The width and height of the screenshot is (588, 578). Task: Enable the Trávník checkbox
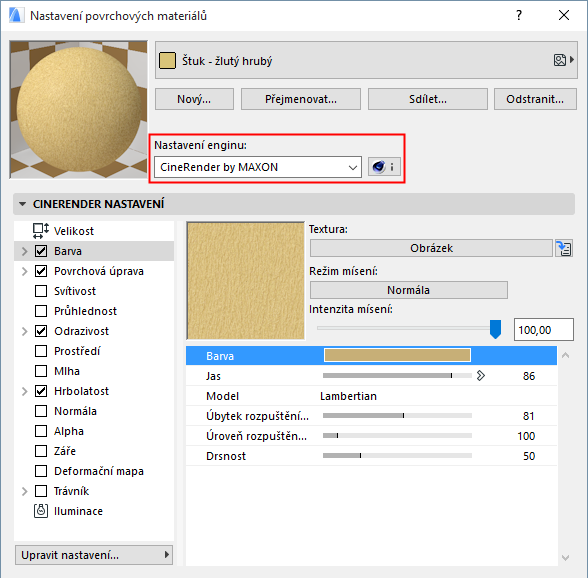pos(41,491)
